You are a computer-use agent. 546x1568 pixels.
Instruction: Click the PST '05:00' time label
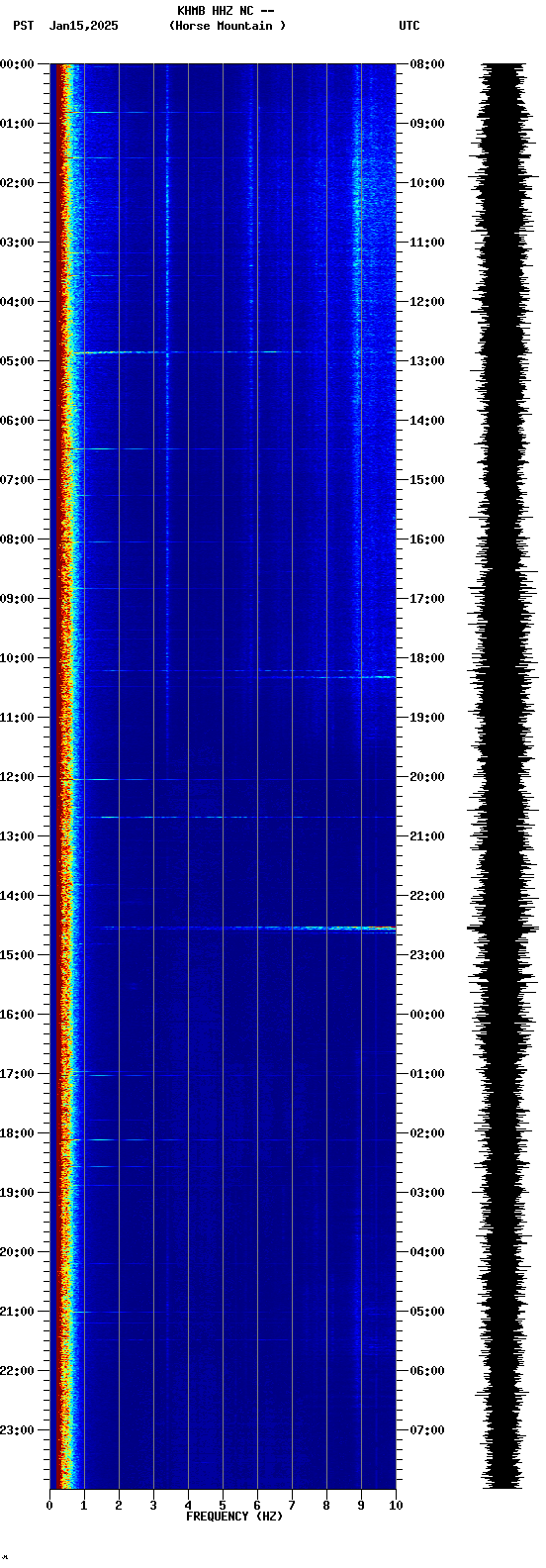click(17, 361)
